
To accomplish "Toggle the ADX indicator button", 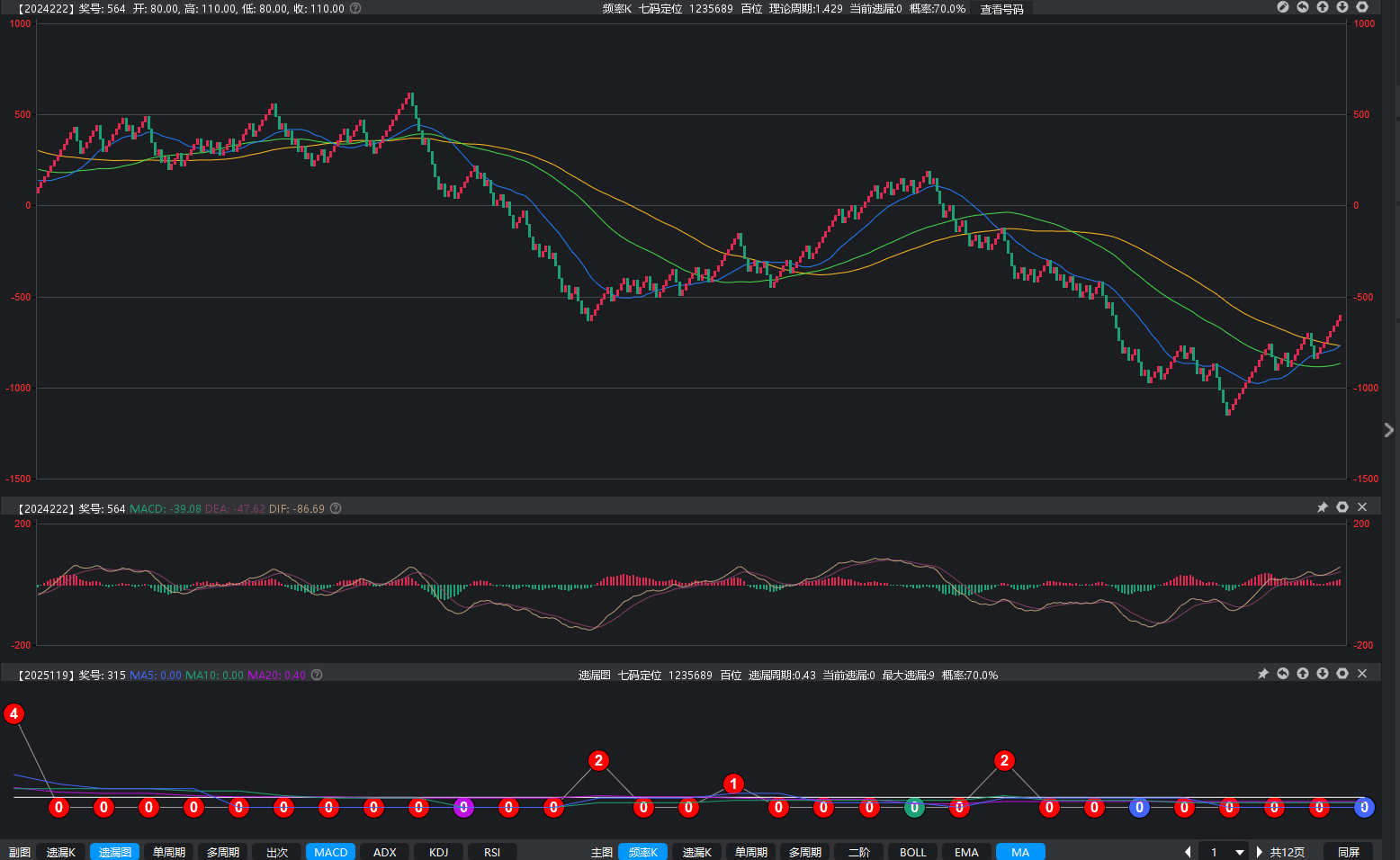I will pos(385,852).
